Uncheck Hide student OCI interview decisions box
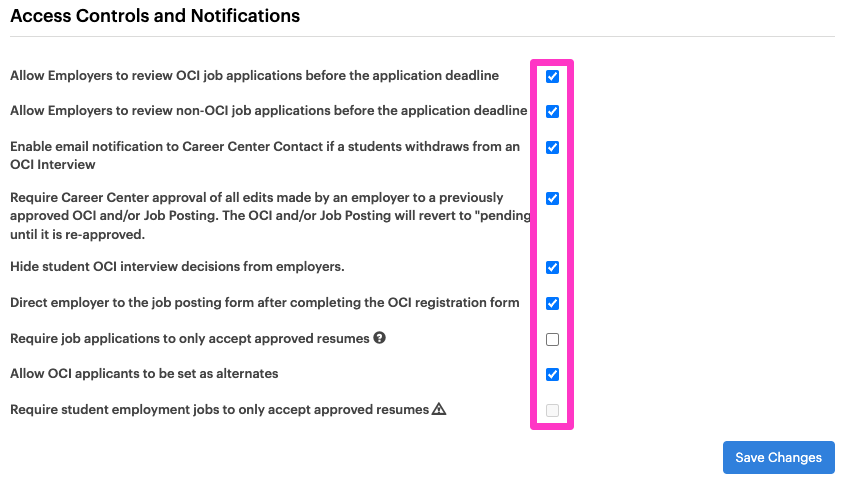 tap(552, 267)
